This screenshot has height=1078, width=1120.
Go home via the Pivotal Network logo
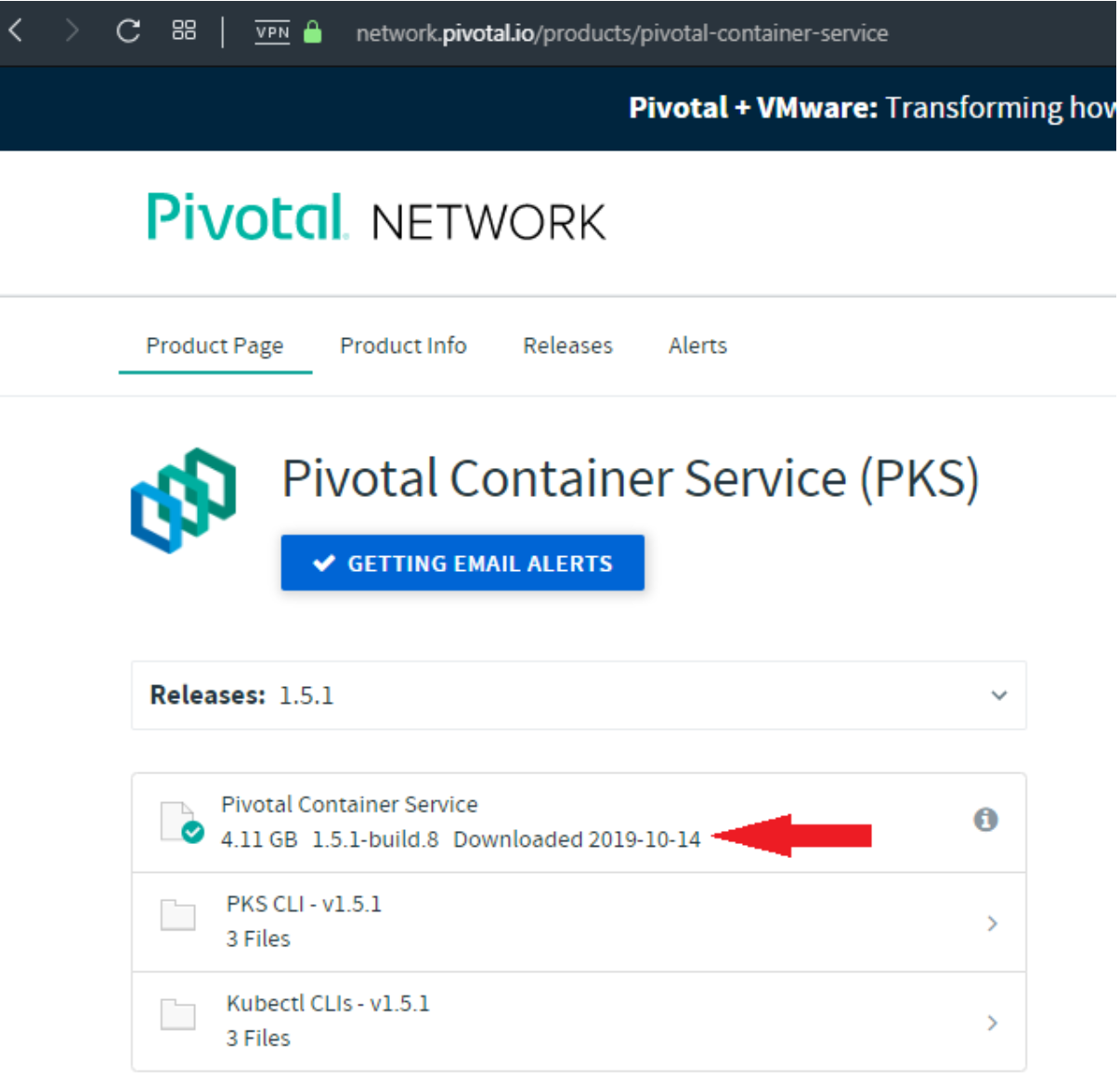coord(376,219)
